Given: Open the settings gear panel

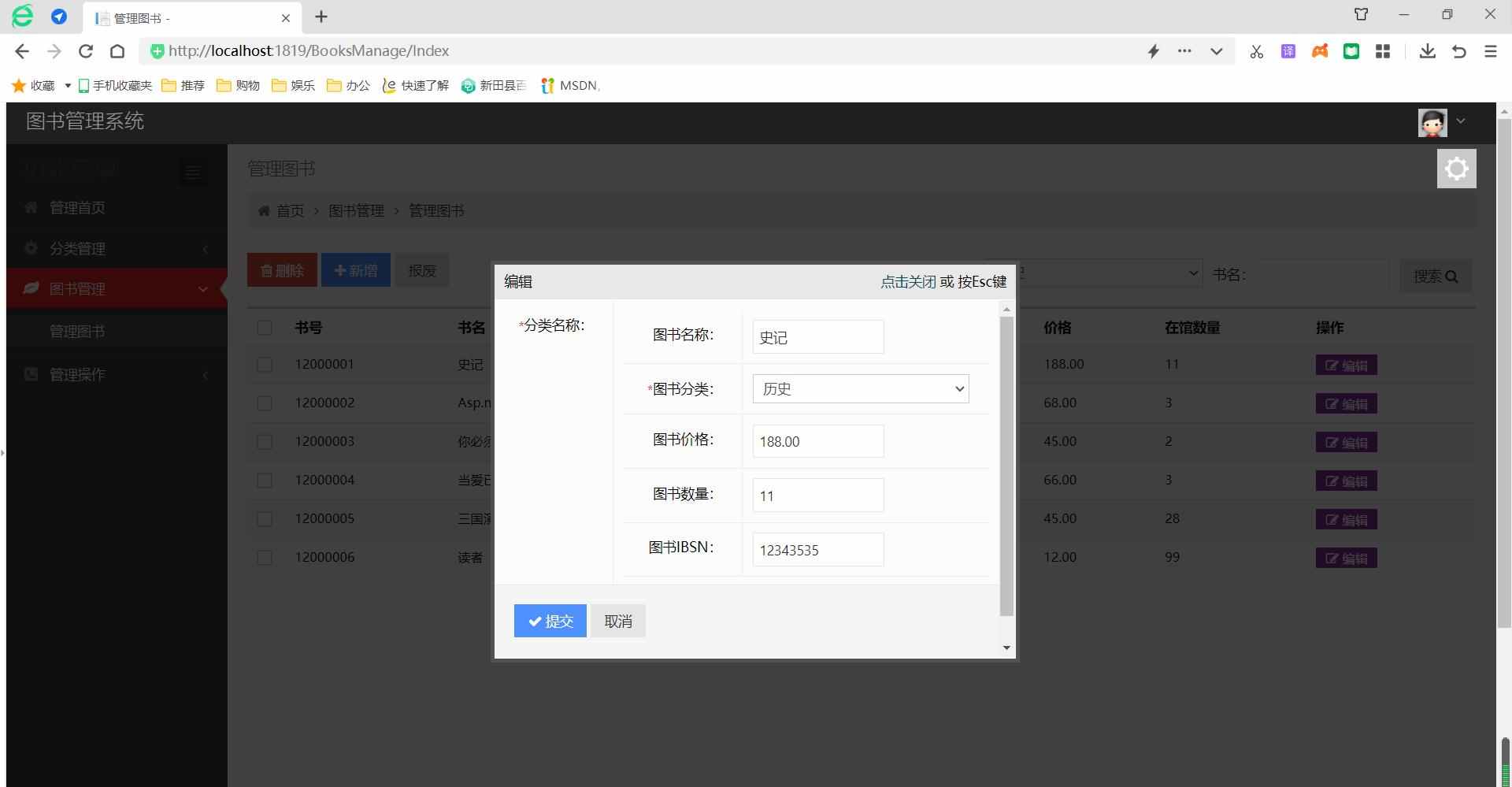Looking at the screenshot, I should pos(1456,169).
